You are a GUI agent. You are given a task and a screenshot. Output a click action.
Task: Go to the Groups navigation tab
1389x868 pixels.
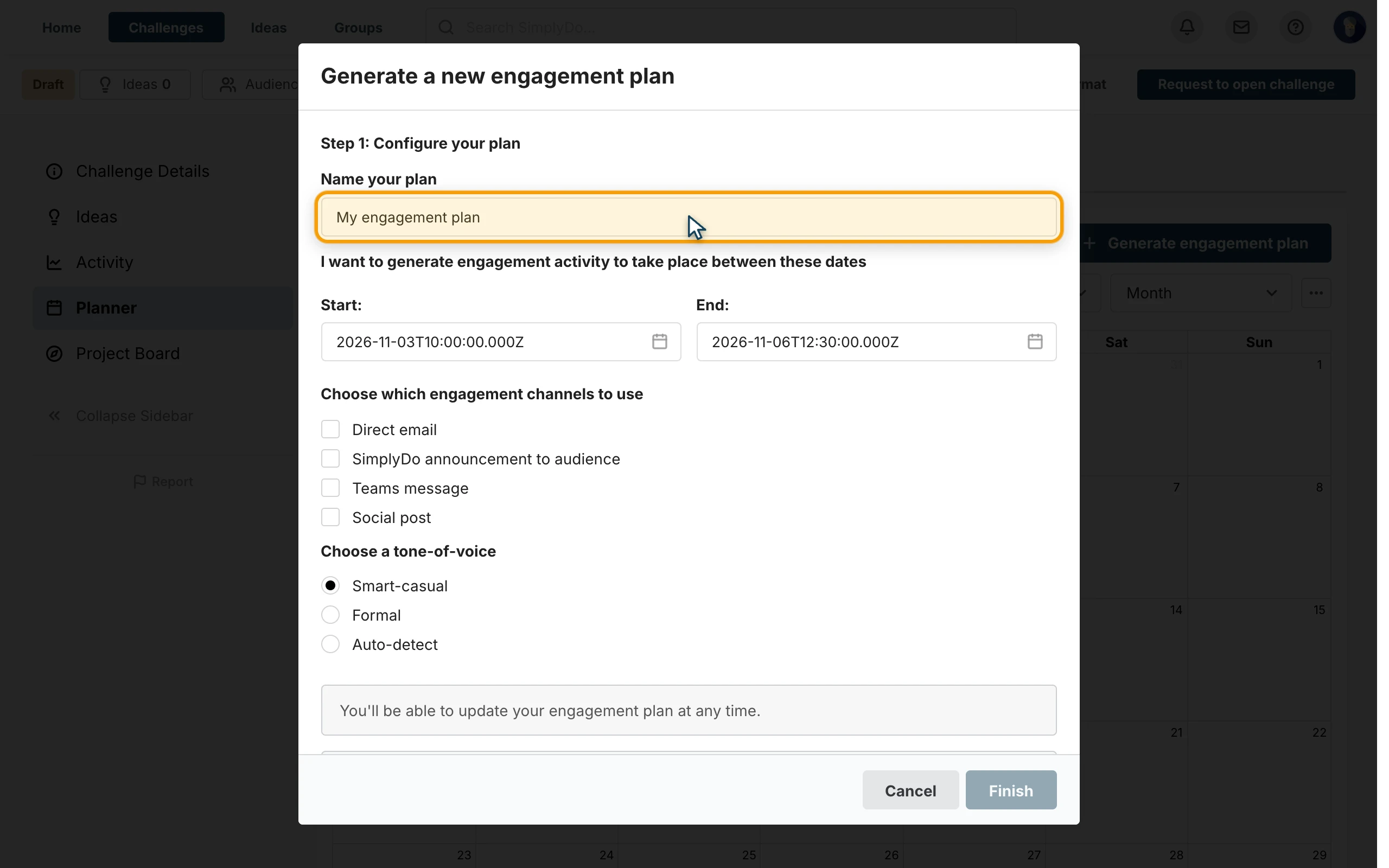coord(358,27)
